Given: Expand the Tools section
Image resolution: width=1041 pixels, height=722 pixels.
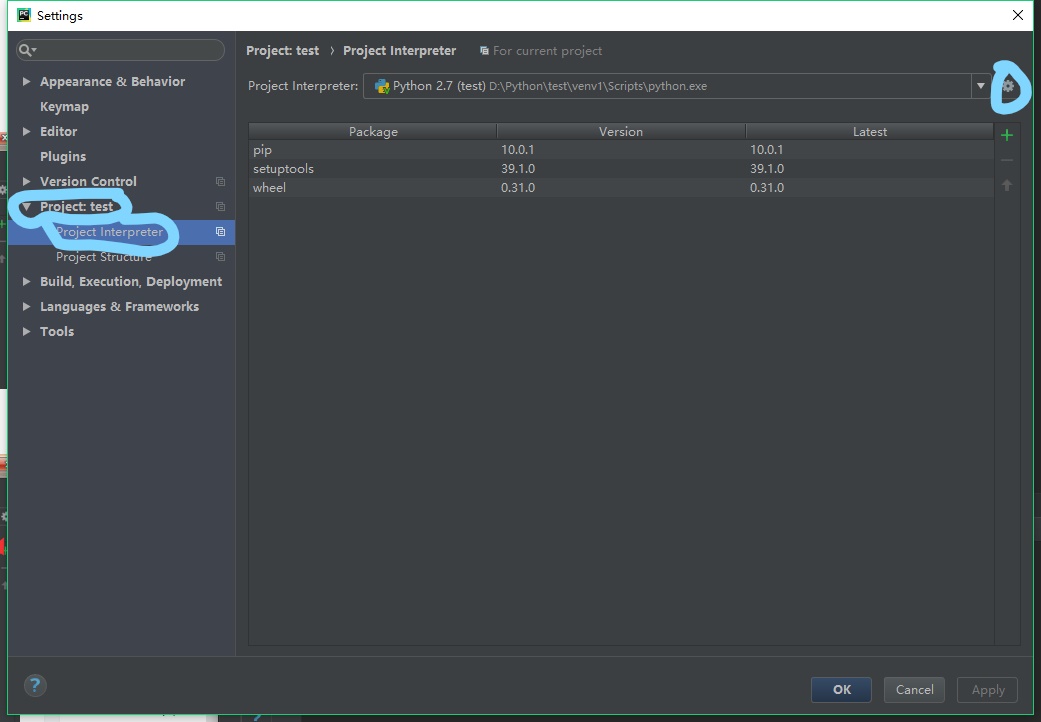Looking at the screenshot, I should [x=26, y=331].
